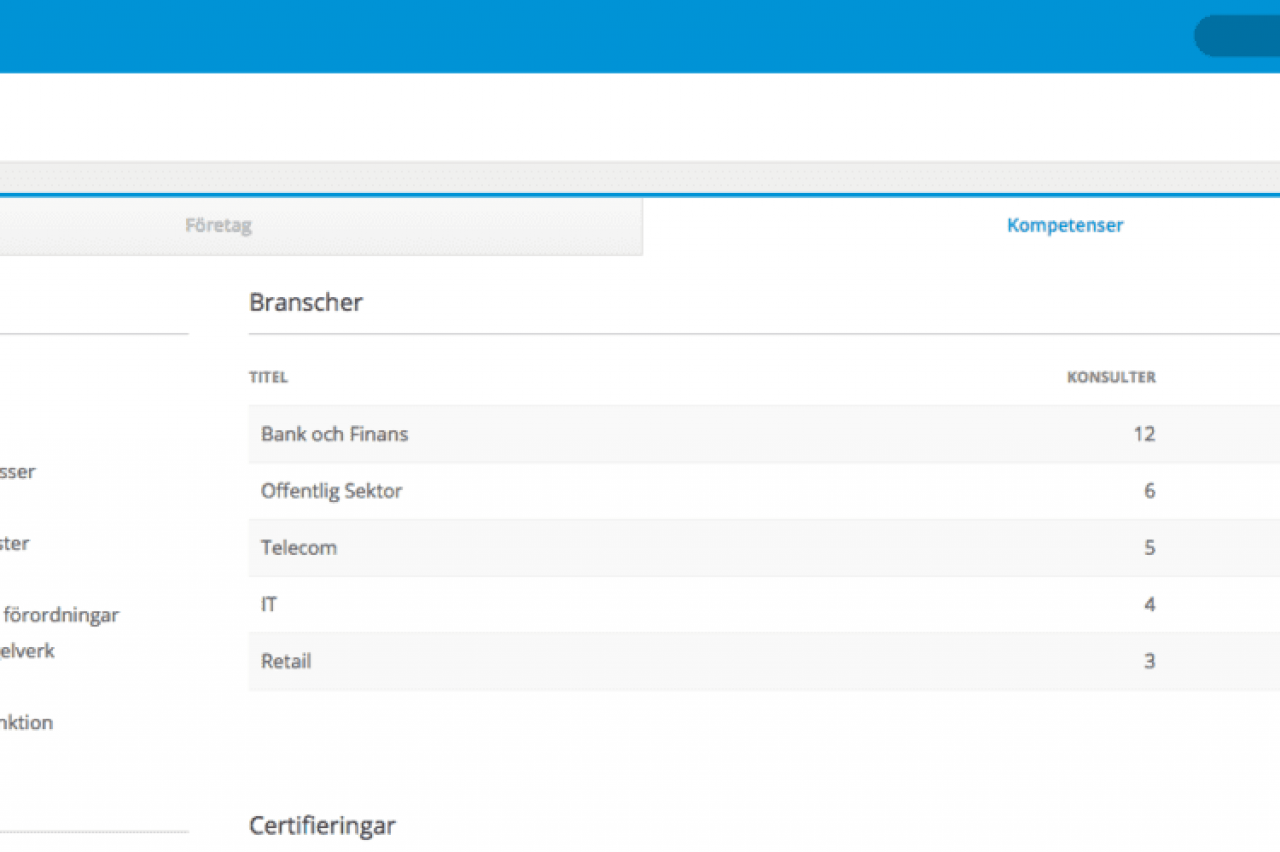
Task: Sort by the TITEL column header
Action: click(x=268, y=378)
